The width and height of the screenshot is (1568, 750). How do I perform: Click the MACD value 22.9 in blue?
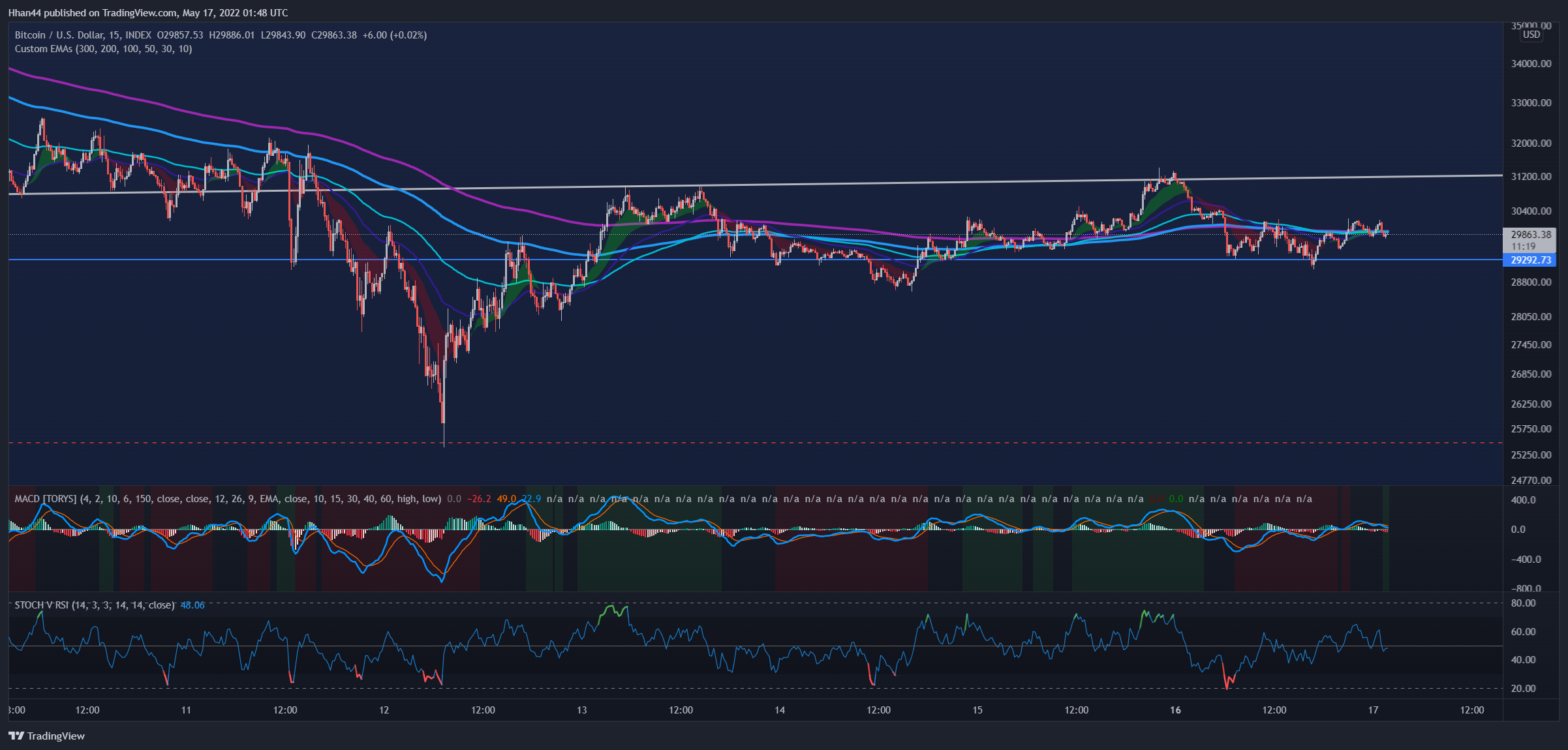531,499
